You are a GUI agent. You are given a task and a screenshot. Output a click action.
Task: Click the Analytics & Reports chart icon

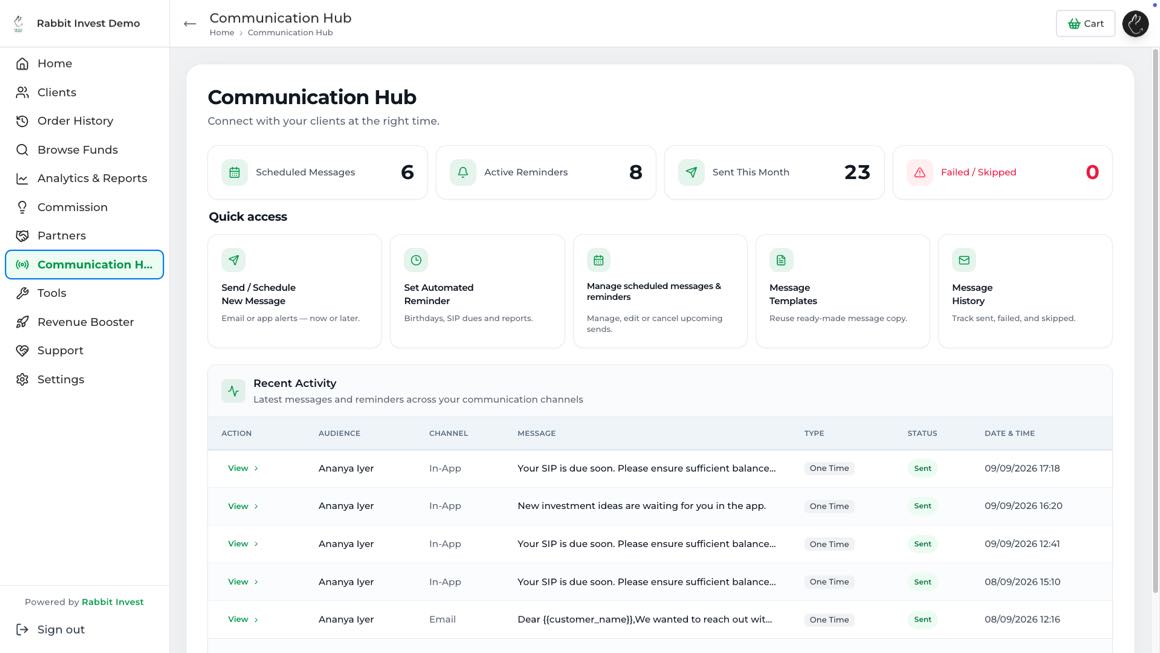[22, 178]
